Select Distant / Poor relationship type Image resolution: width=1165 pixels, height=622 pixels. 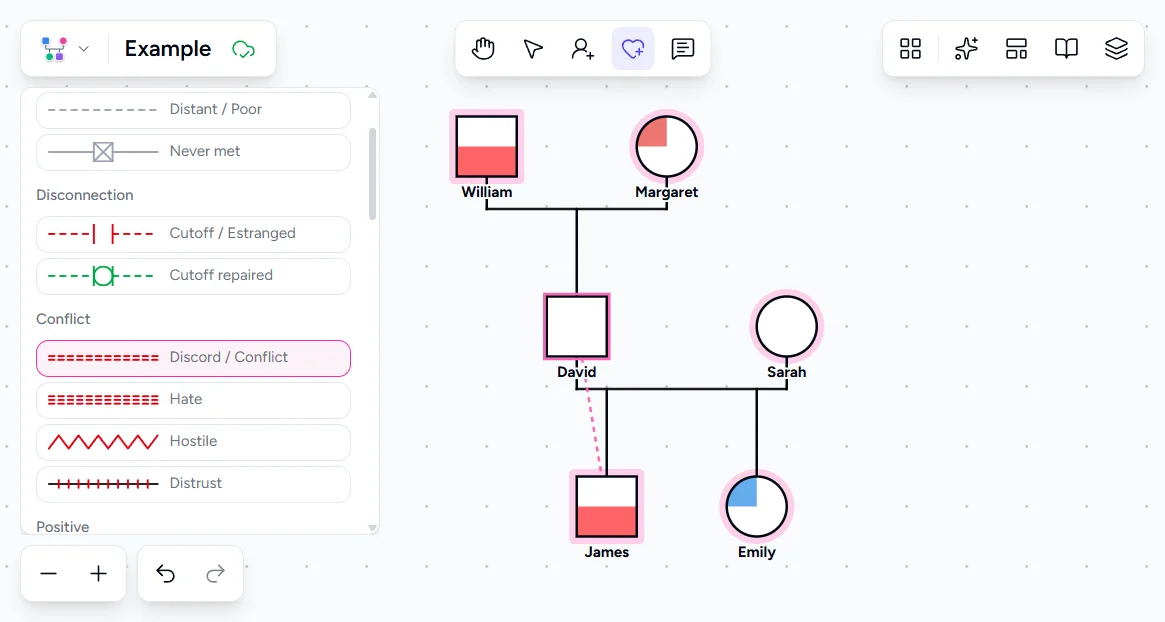(193, 110)
